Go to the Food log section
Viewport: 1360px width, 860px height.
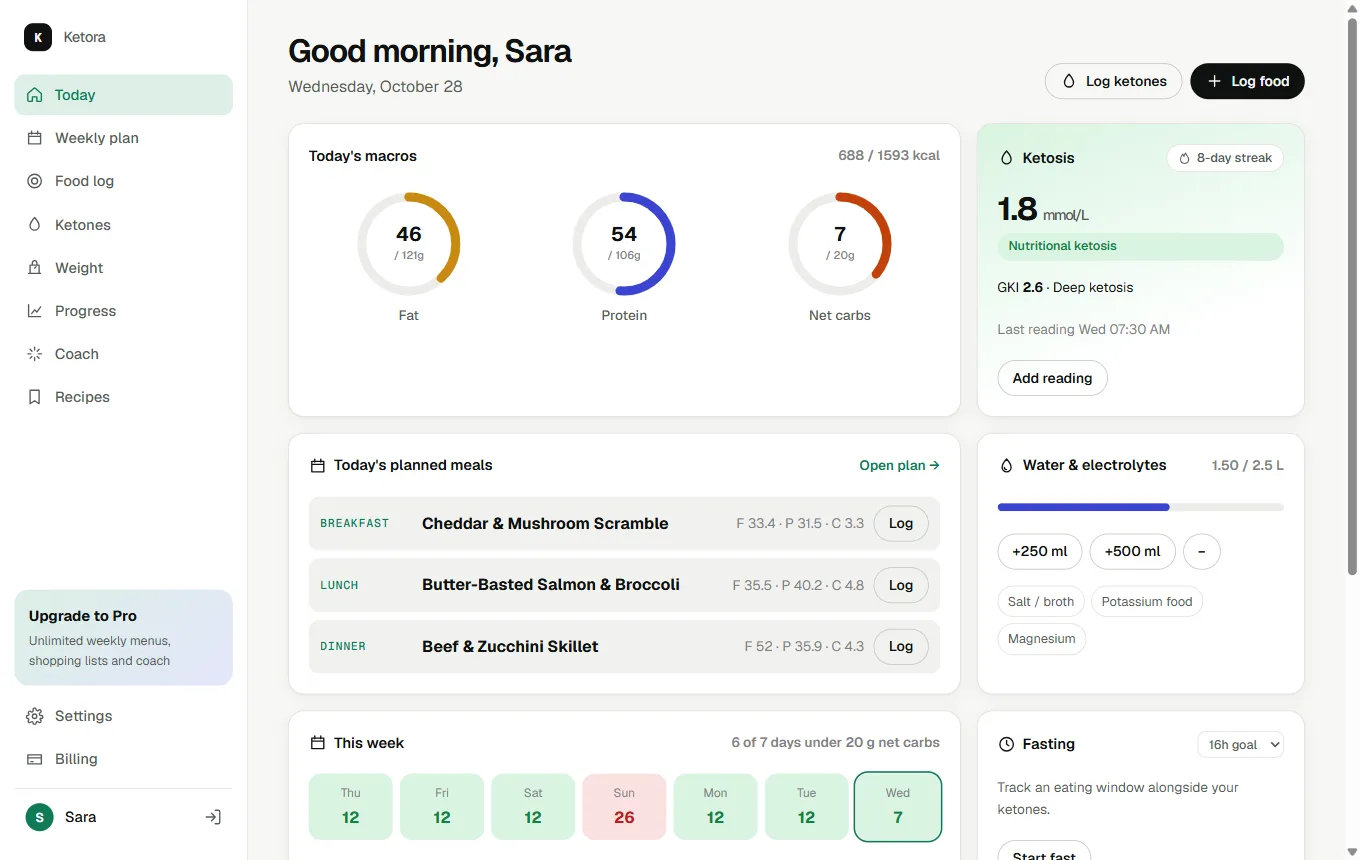pos(124,181)
